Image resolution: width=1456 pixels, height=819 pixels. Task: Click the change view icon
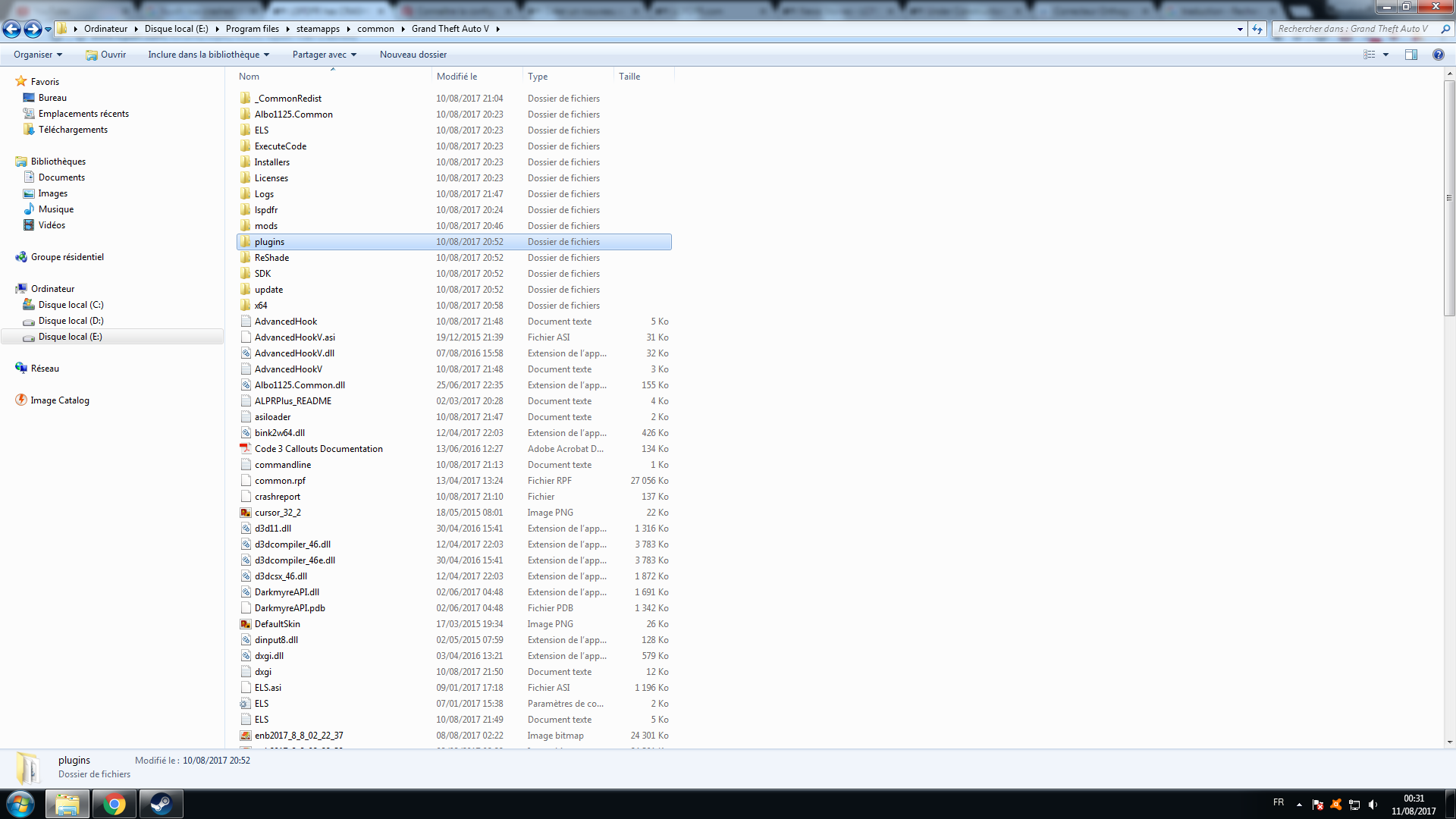(1369, 55)
